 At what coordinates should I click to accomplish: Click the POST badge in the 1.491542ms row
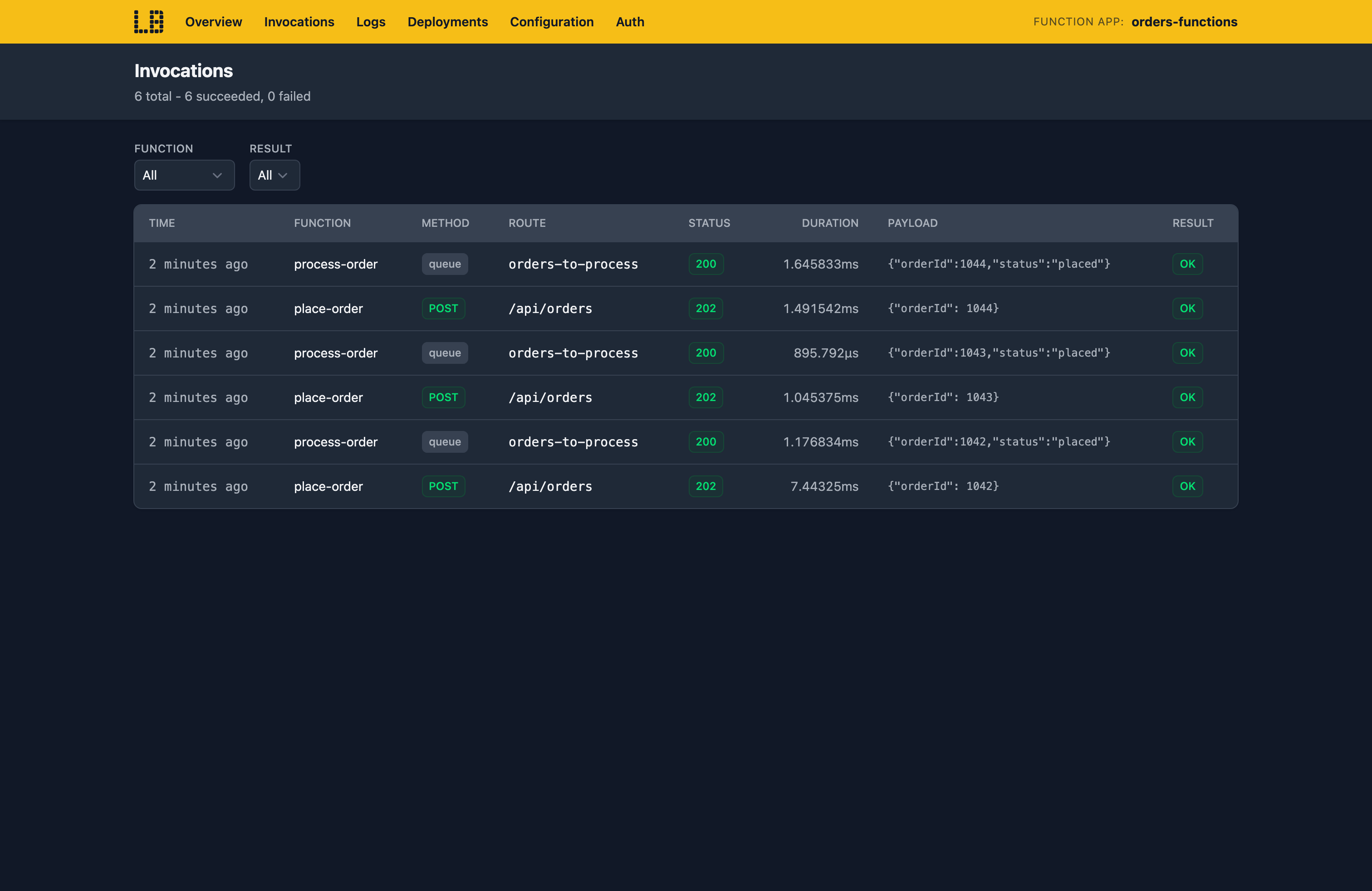(x=443, y=308)
